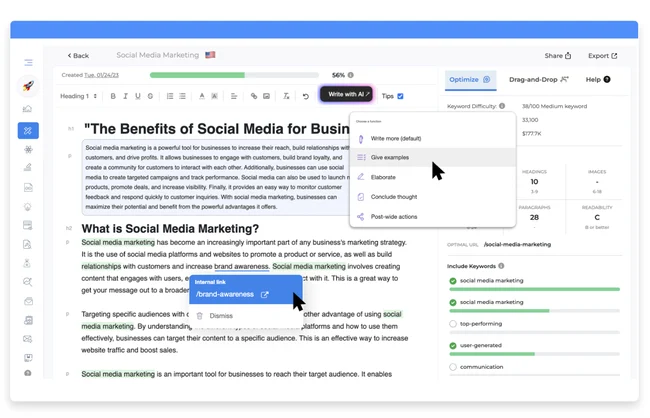Viewport: 650px width, 418px height.
Task: Click the undo arrow in the toolbar
Action: point(305,97)
